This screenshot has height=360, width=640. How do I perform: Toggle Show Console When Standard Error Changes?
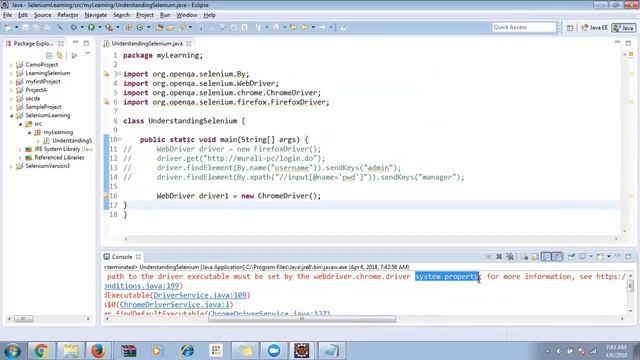pyautogui.click(x=557, y=257)
